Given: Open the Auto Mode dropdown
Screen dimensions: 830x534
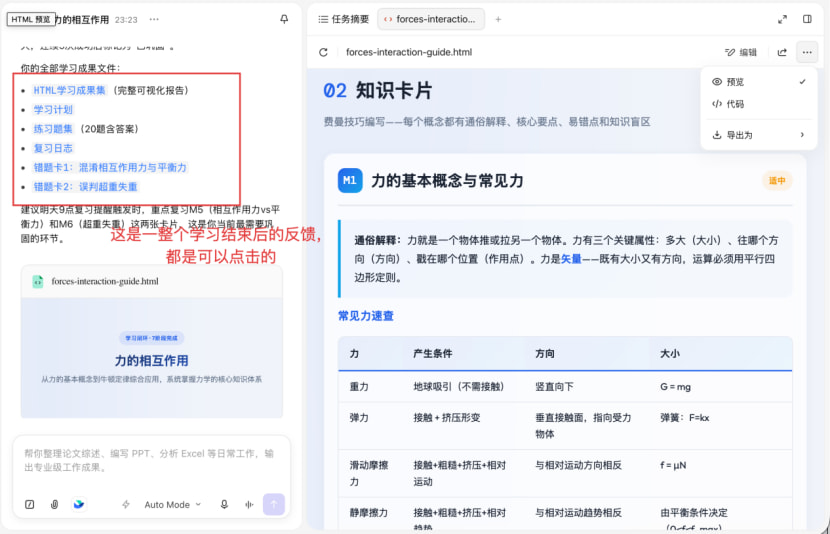Looking at the screenshot, I should click(x=173, y=504).
